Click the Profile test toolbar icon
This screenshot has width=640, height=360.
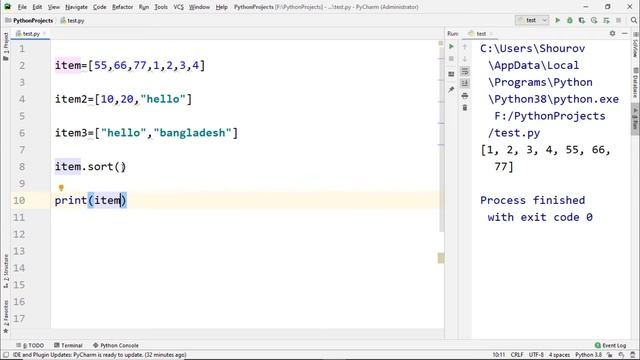click(x=594, y=20)
